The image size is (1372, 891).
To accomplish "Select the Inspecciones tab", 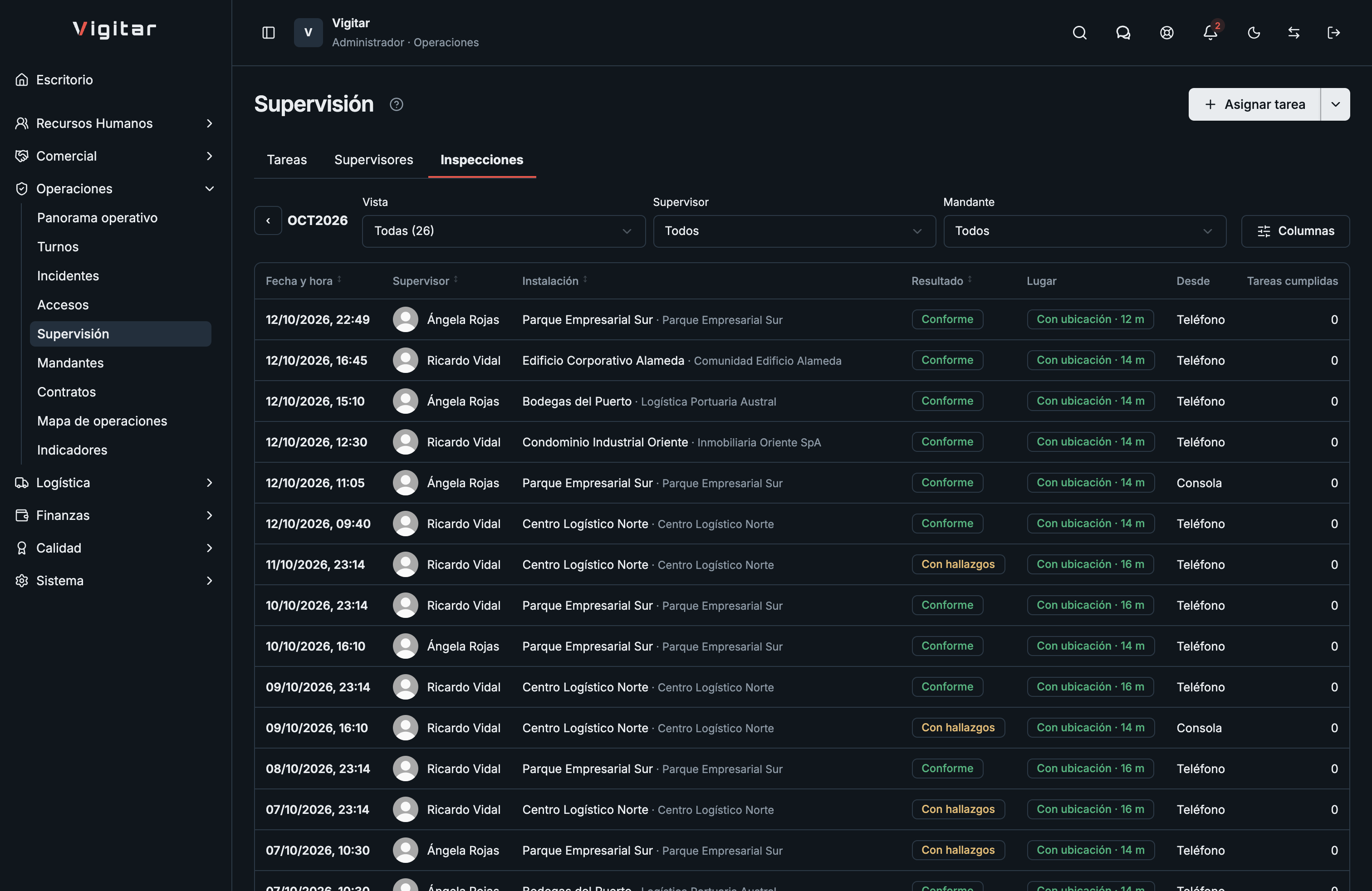I will (x=482, y=160).
